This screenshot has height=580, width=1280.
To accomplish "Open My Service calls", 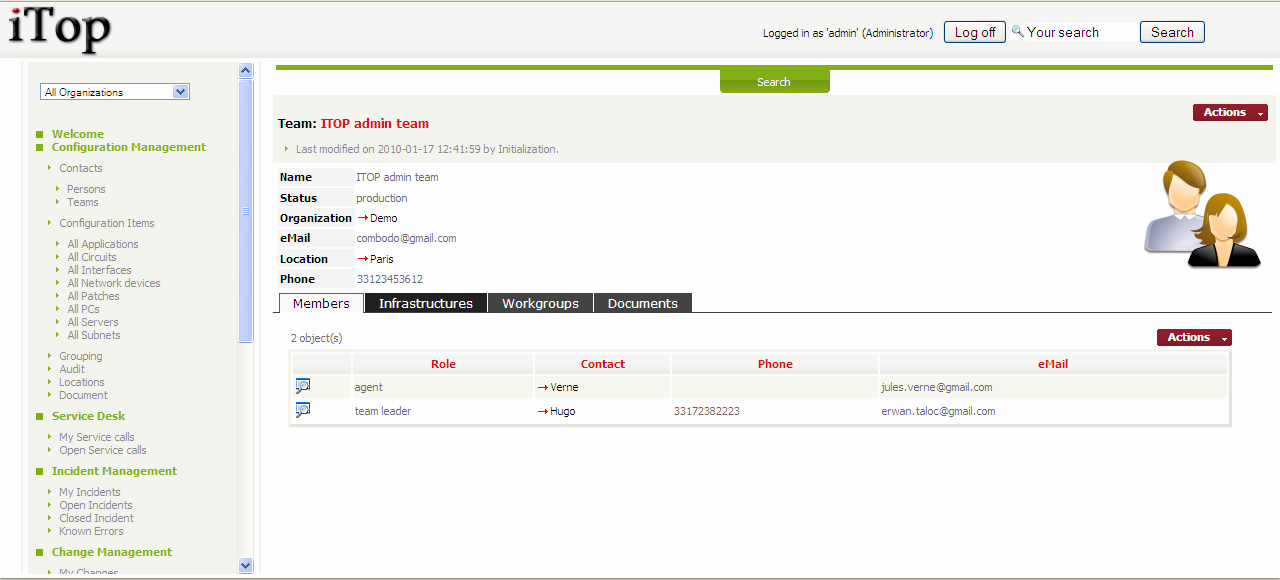I will 97,437.
